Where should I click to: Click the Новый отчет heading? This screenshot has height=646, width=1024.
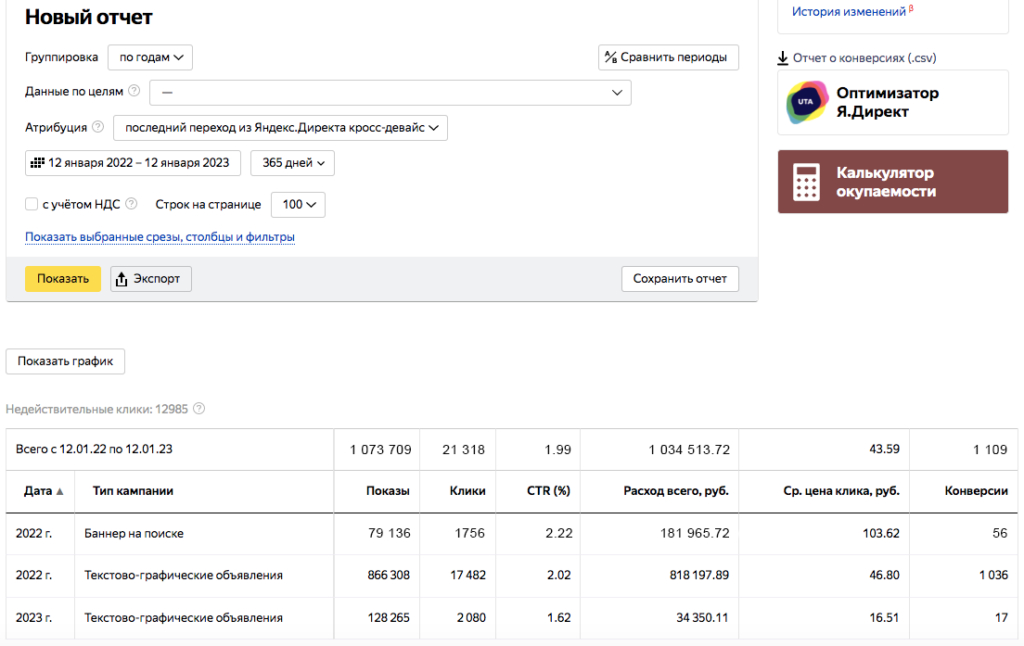point(89,17)
